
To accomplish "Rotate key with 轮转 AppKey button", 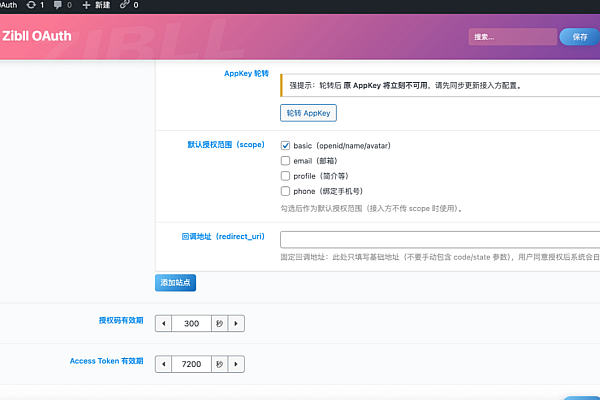I will click(x=308, y=113).
